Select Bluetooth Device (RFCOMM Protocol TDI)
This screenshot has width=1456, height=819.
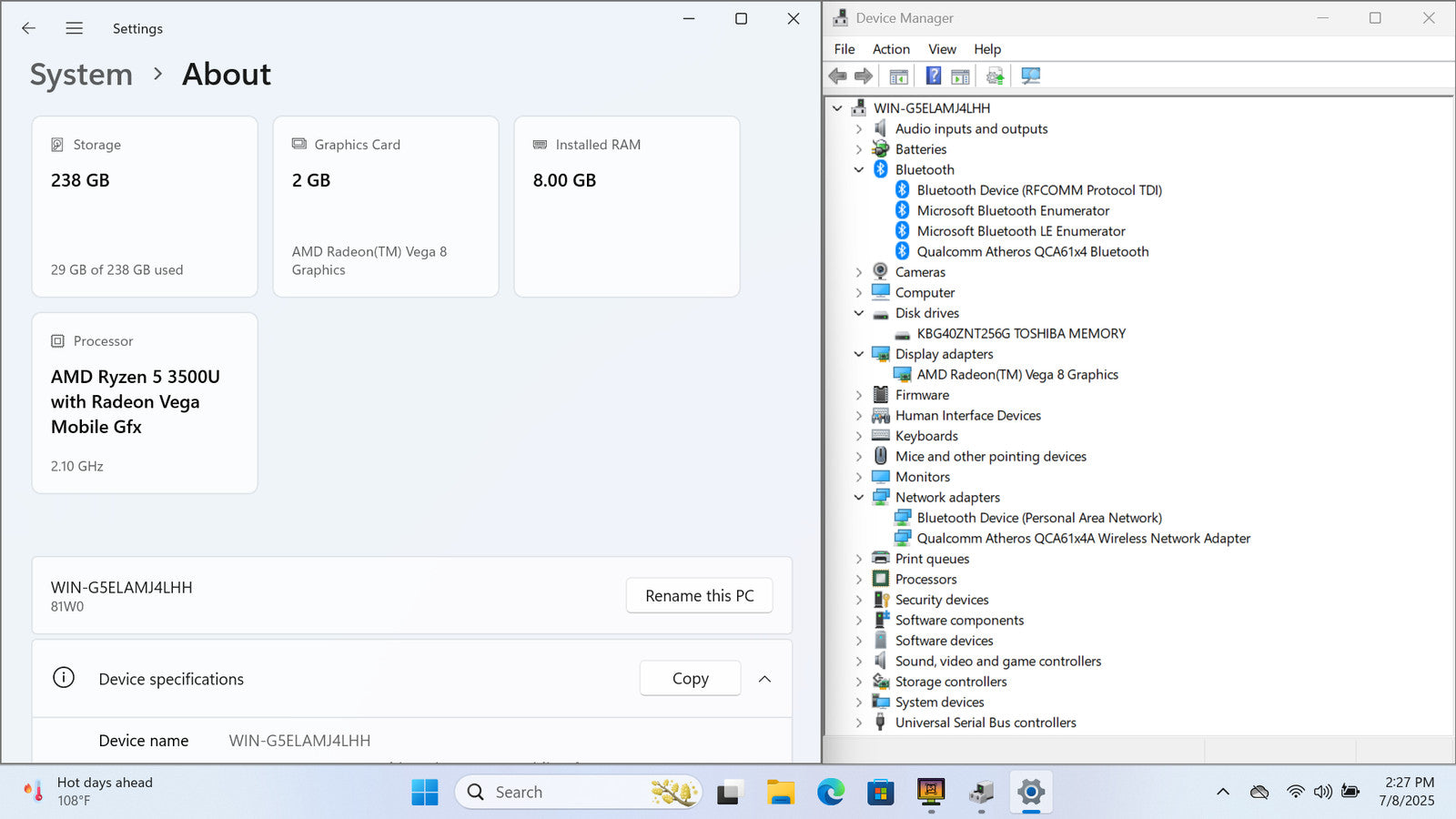click(1039, 190)
